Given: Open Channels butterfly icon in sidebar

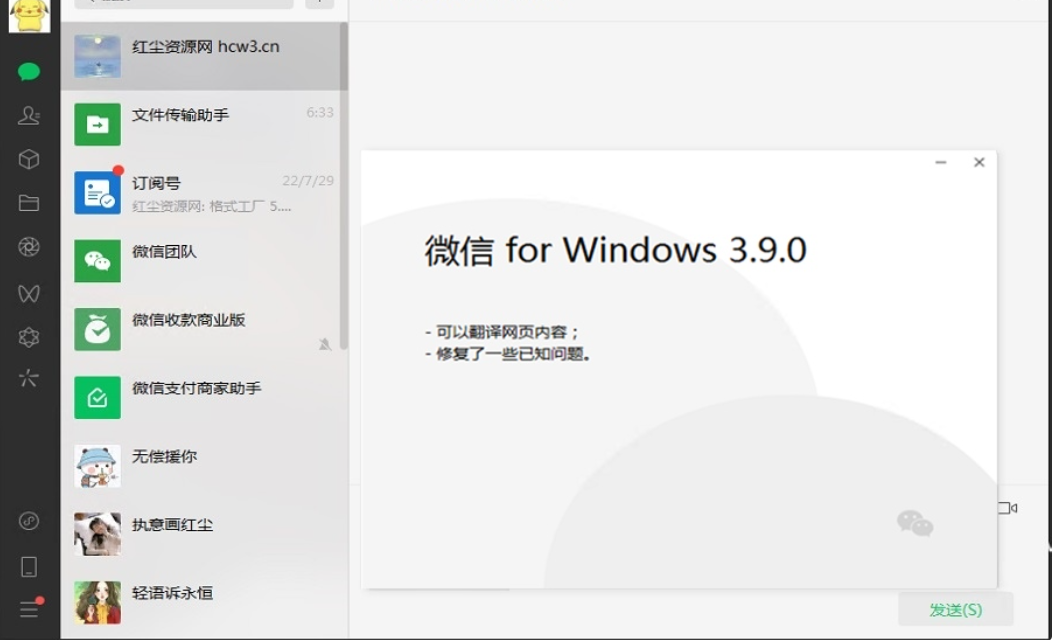Looking at the screenshot, I should 29,293.
